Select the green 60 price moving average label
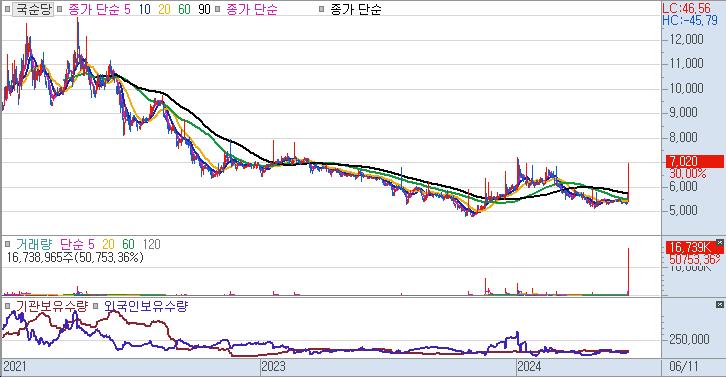726x377 pixels. pyautogui.click(x=184, y=9)
